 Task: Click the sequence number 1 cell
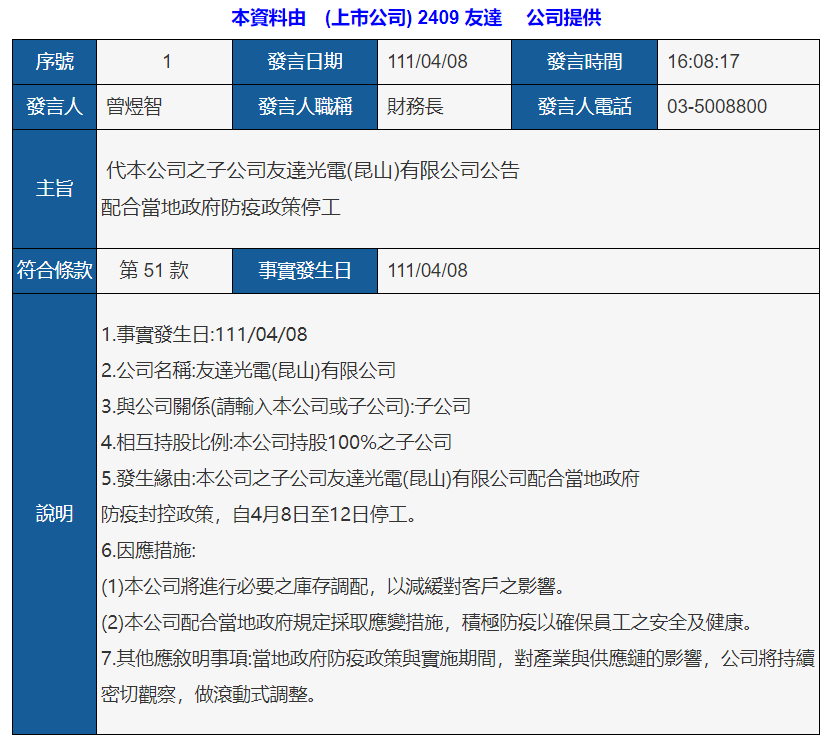[164, 62]
